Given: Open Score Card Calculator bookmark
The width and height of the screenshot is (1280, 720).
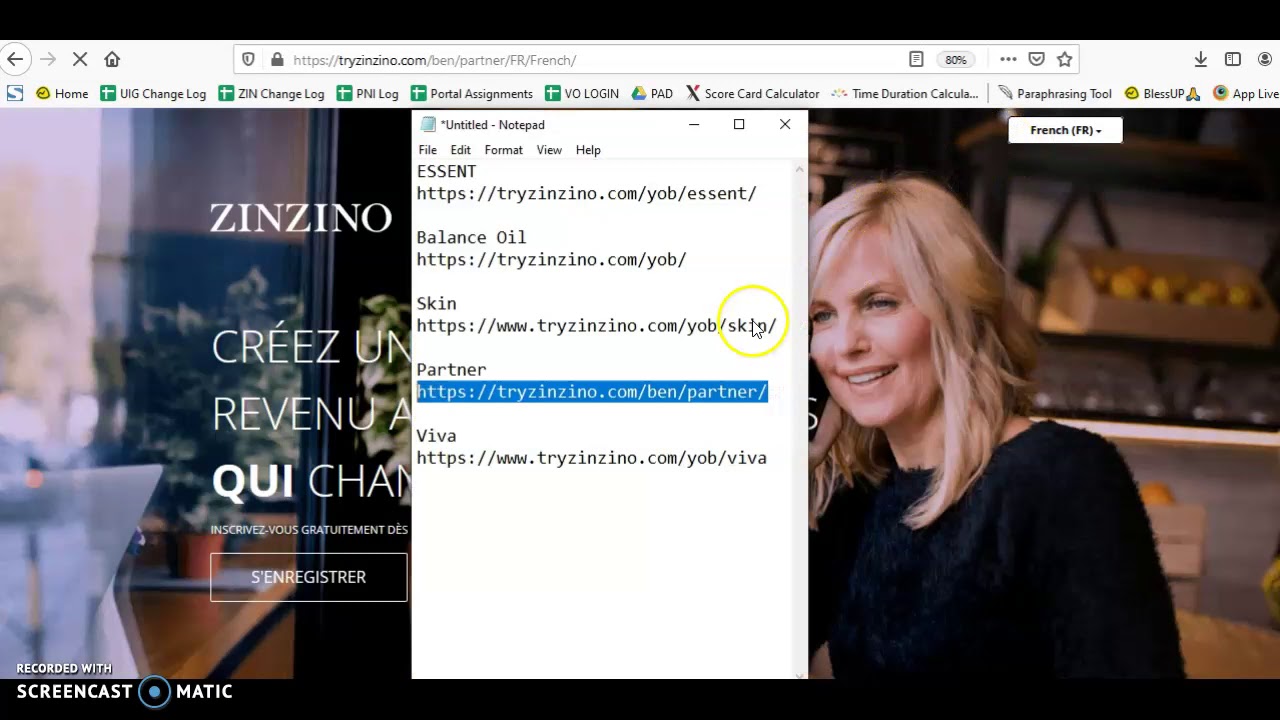Looking at the screenshot, I should tap(752, 94).
